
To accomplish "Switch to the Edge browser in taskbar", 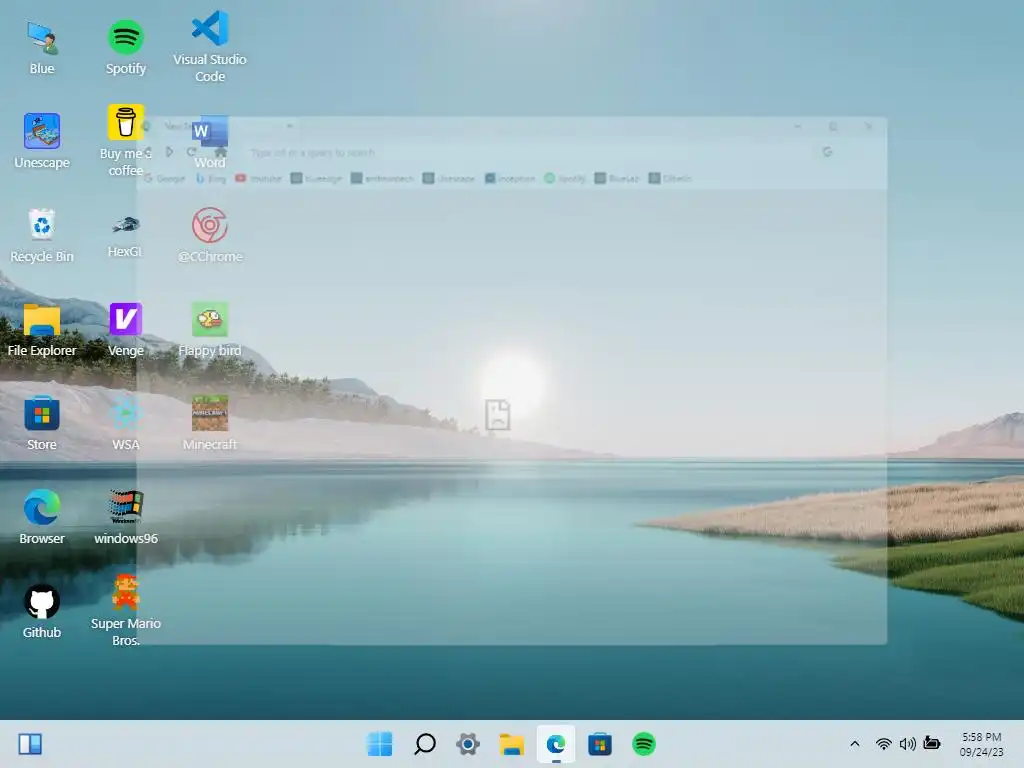I will 556,744.
